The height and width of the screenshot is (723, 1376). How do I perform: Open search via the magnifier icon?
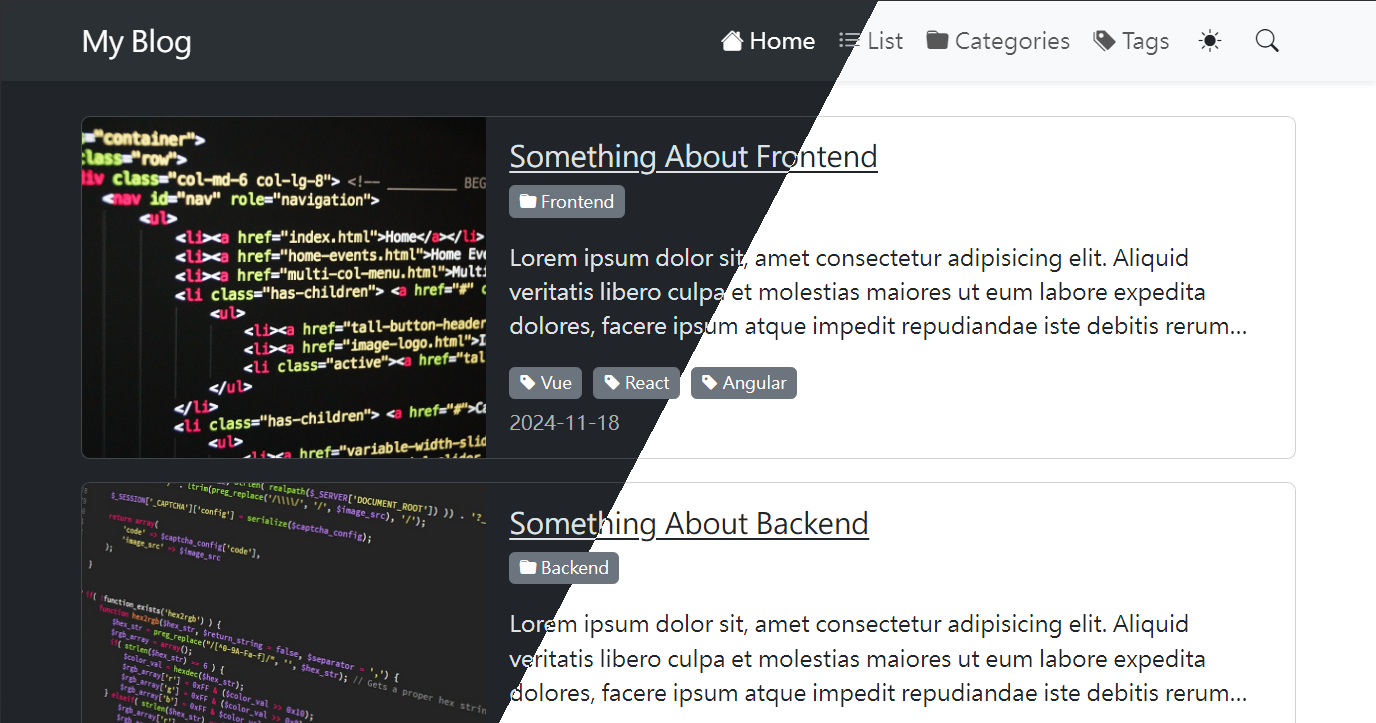tap(1267, 41)
